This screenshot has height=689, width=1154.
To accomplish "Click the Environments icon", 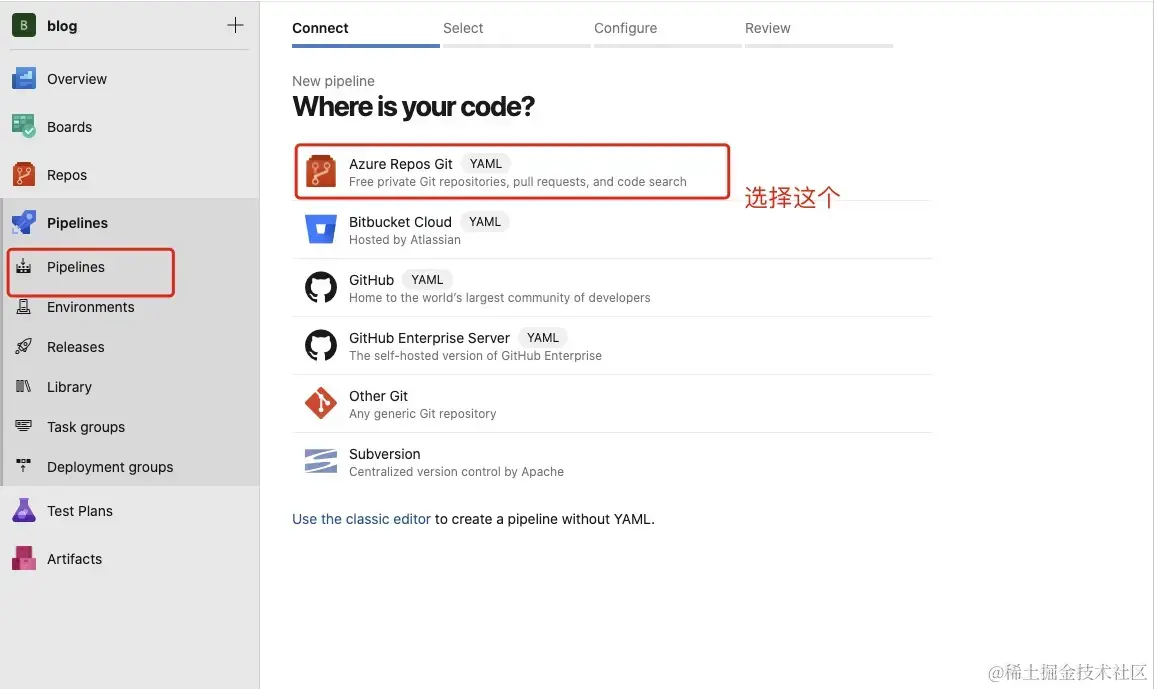I will (x=24, y=307).
